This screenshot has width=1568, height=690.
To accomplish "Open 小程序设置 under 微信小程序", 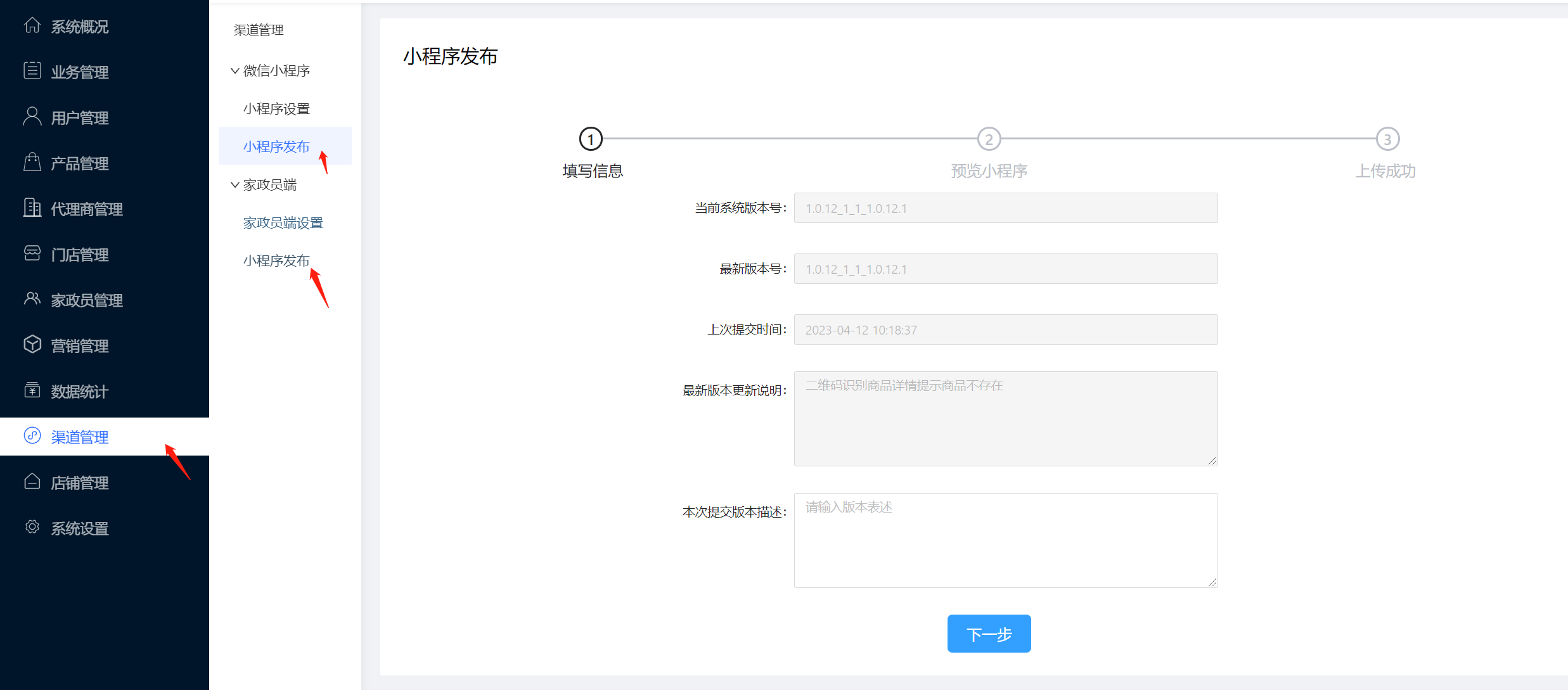I will point(276,109).
